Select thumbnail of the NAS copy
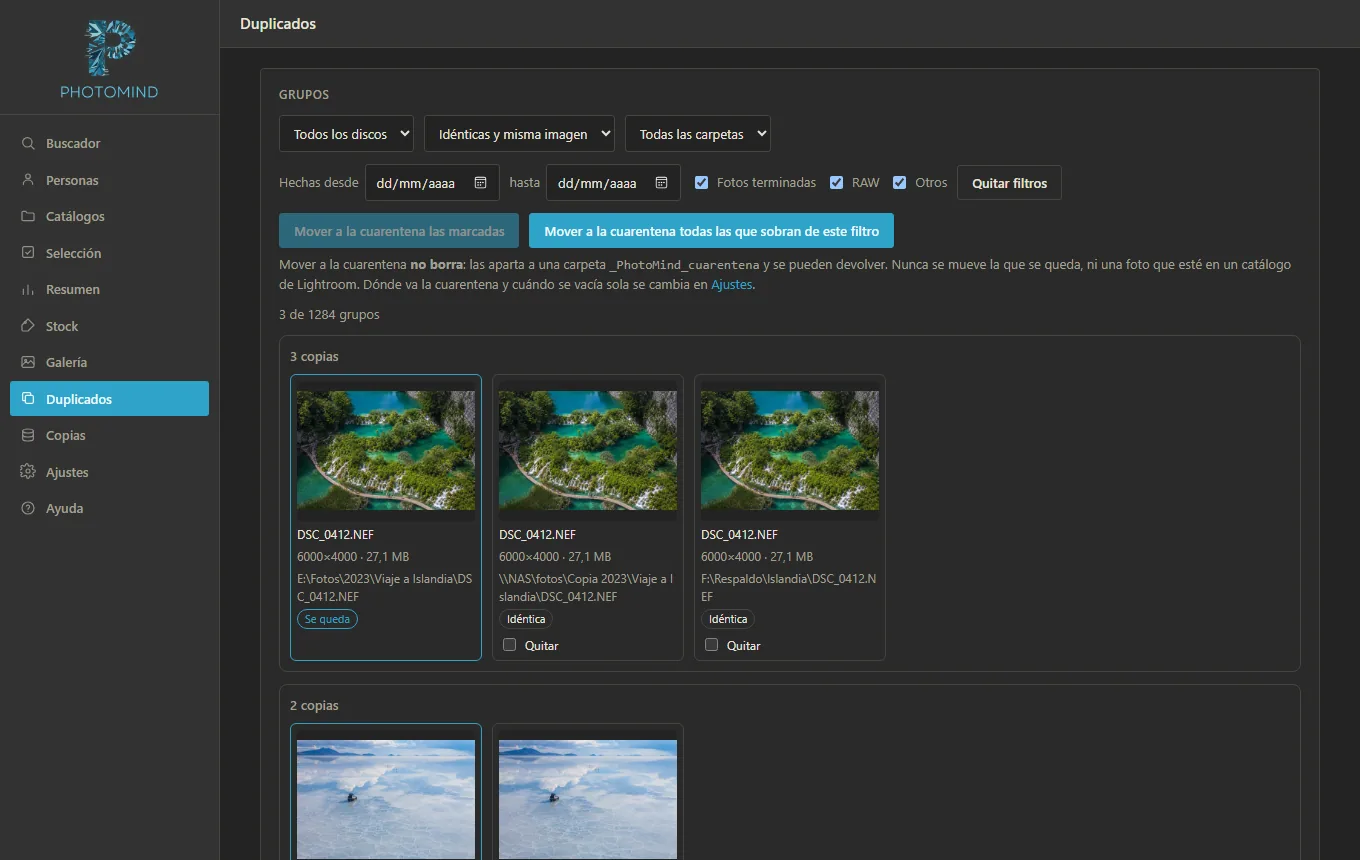Screen dimensions: 1360x860 pyautogui.click(x=588, y=450)
